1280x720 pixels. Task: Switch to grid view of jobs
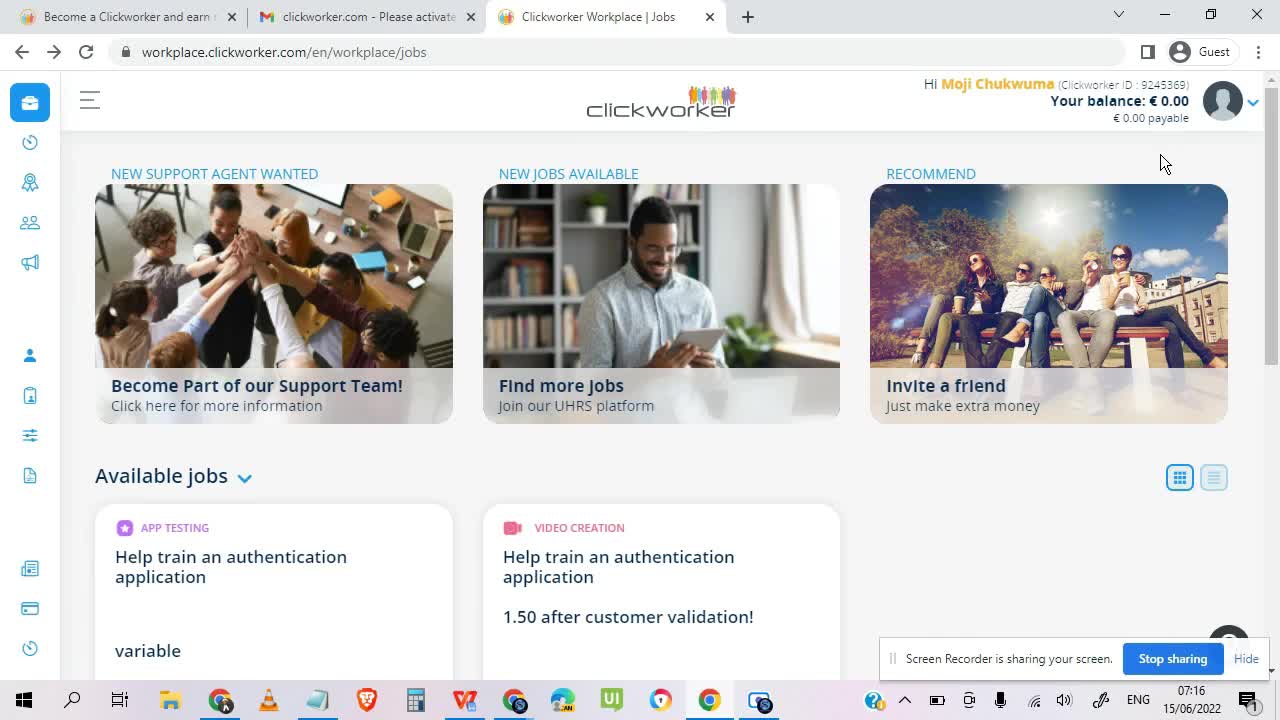[x=1180, y=478]
